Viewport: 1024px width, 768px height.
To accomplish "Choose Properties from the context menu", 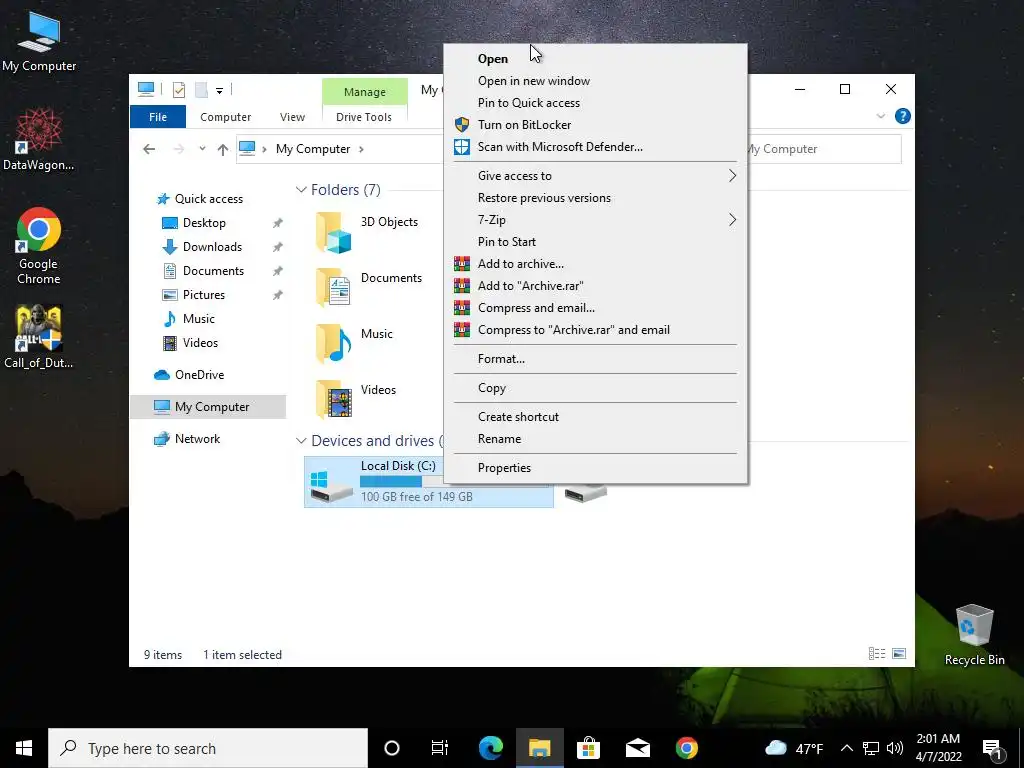I will tap(596, 468).
